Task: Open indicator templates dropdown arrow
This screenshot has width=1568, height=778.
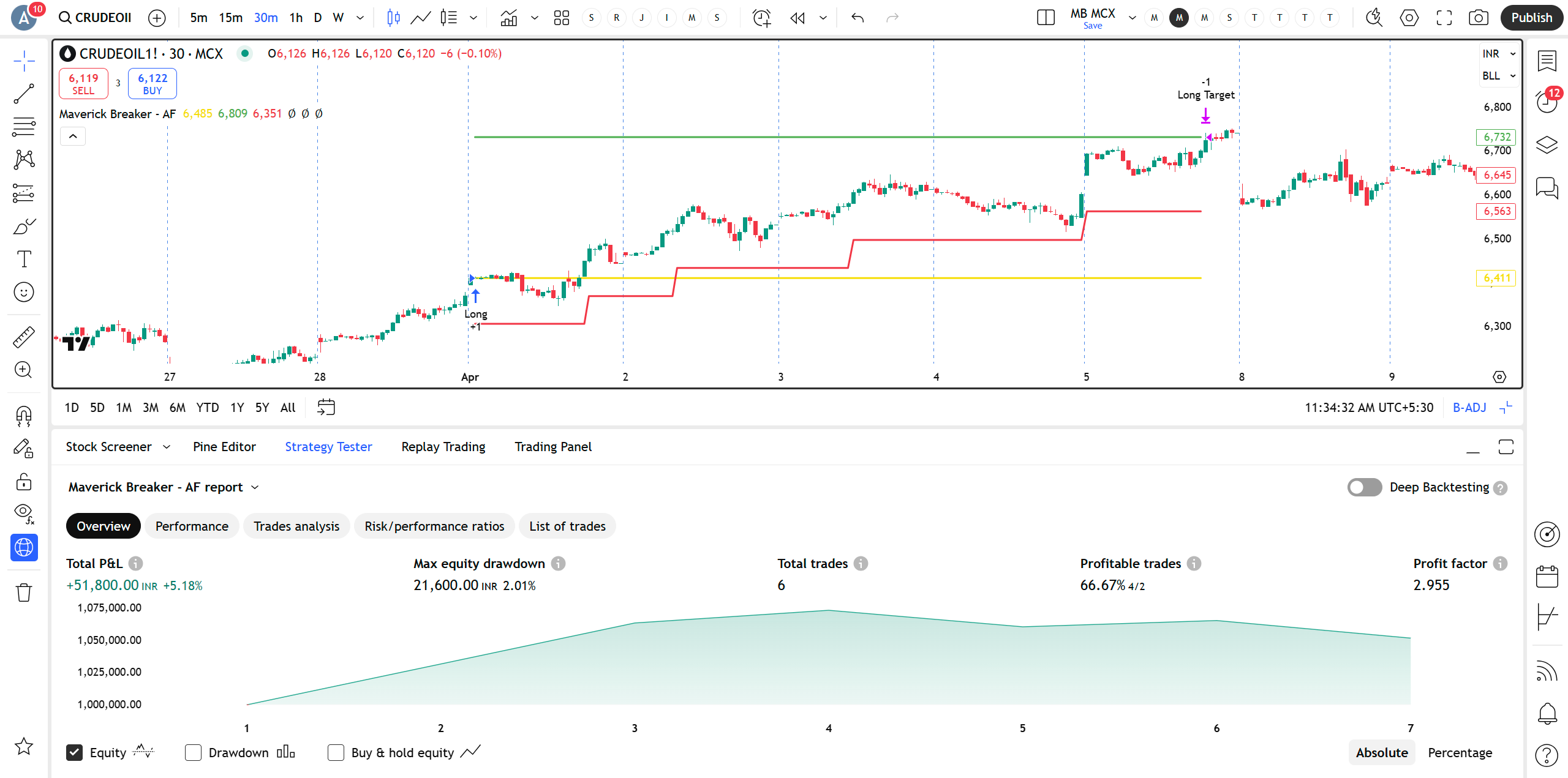Action: click(535, 18)
